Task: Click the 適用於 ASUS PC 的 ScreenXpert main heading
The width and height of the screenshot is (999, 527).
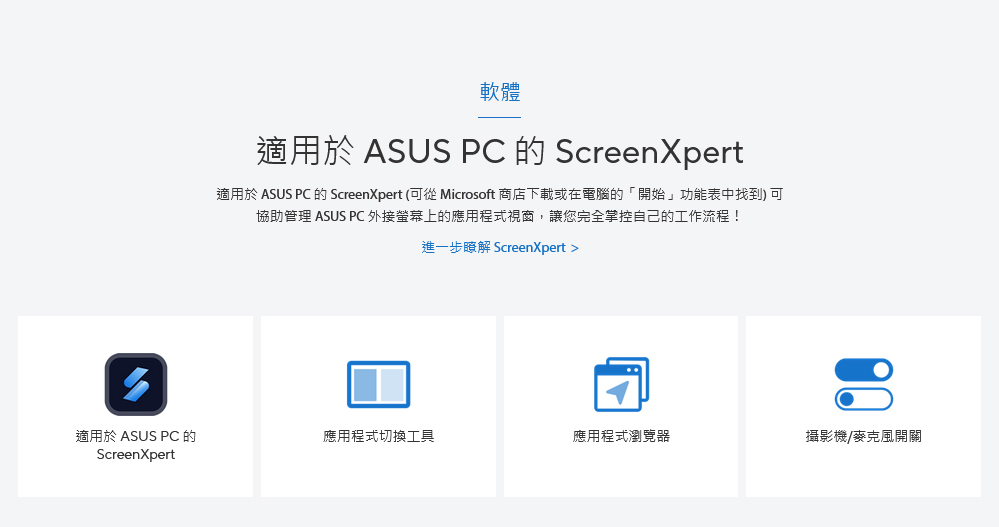Action: (x=500, y=152)
